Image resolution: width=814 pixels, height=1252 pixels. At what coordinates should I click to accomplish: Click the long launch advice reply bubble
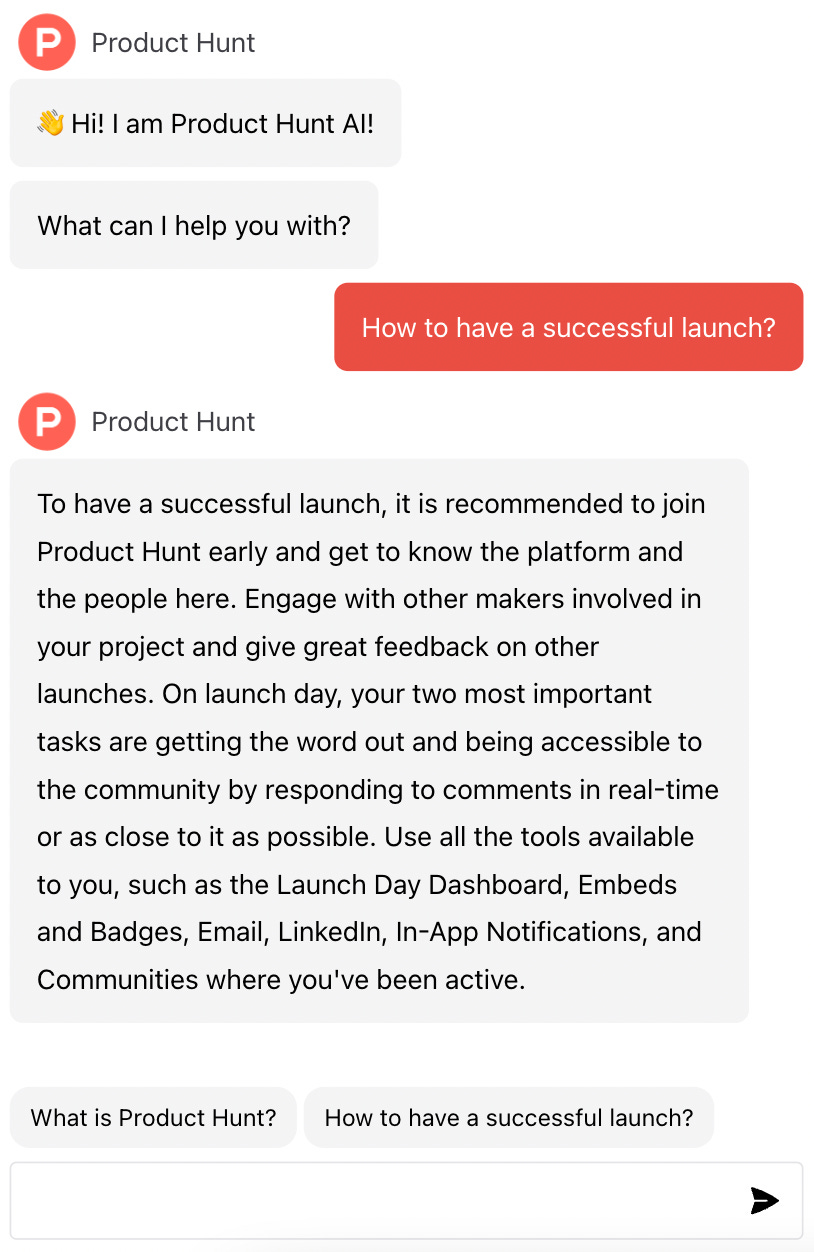point(378,740)
